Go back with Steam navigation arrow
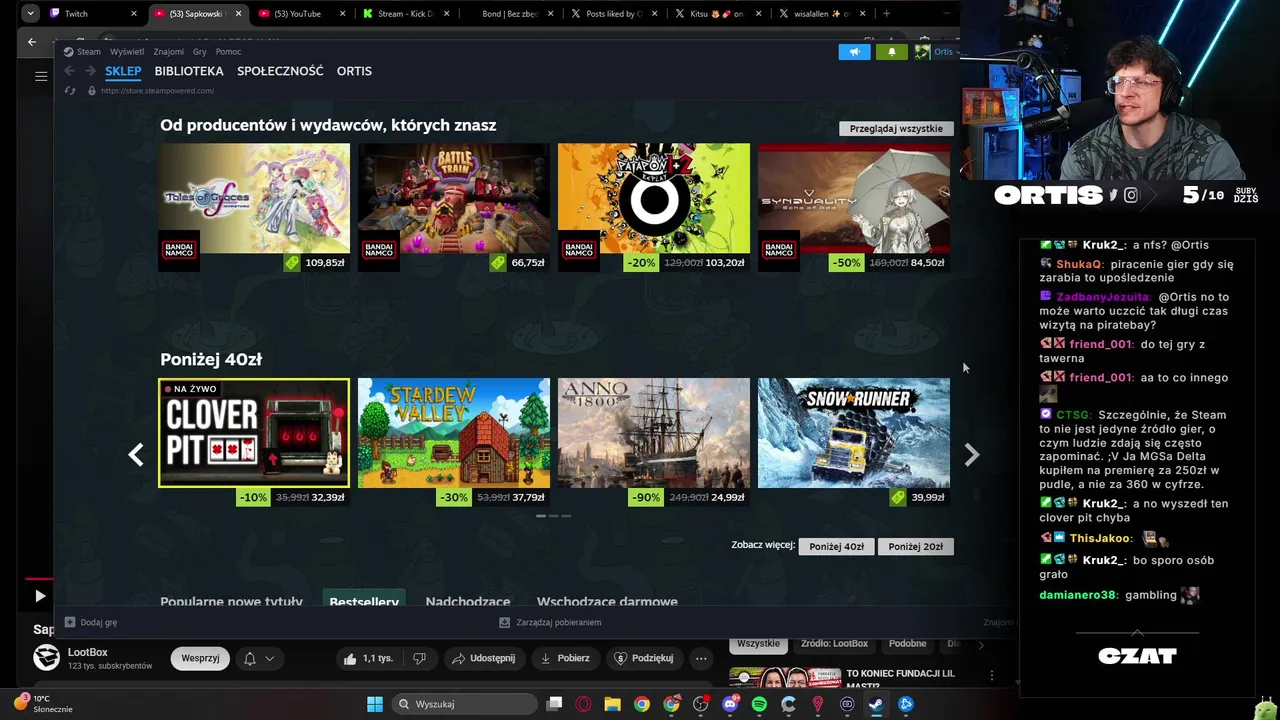This screenshot has height=720, width=1280. tap(69, 71)
